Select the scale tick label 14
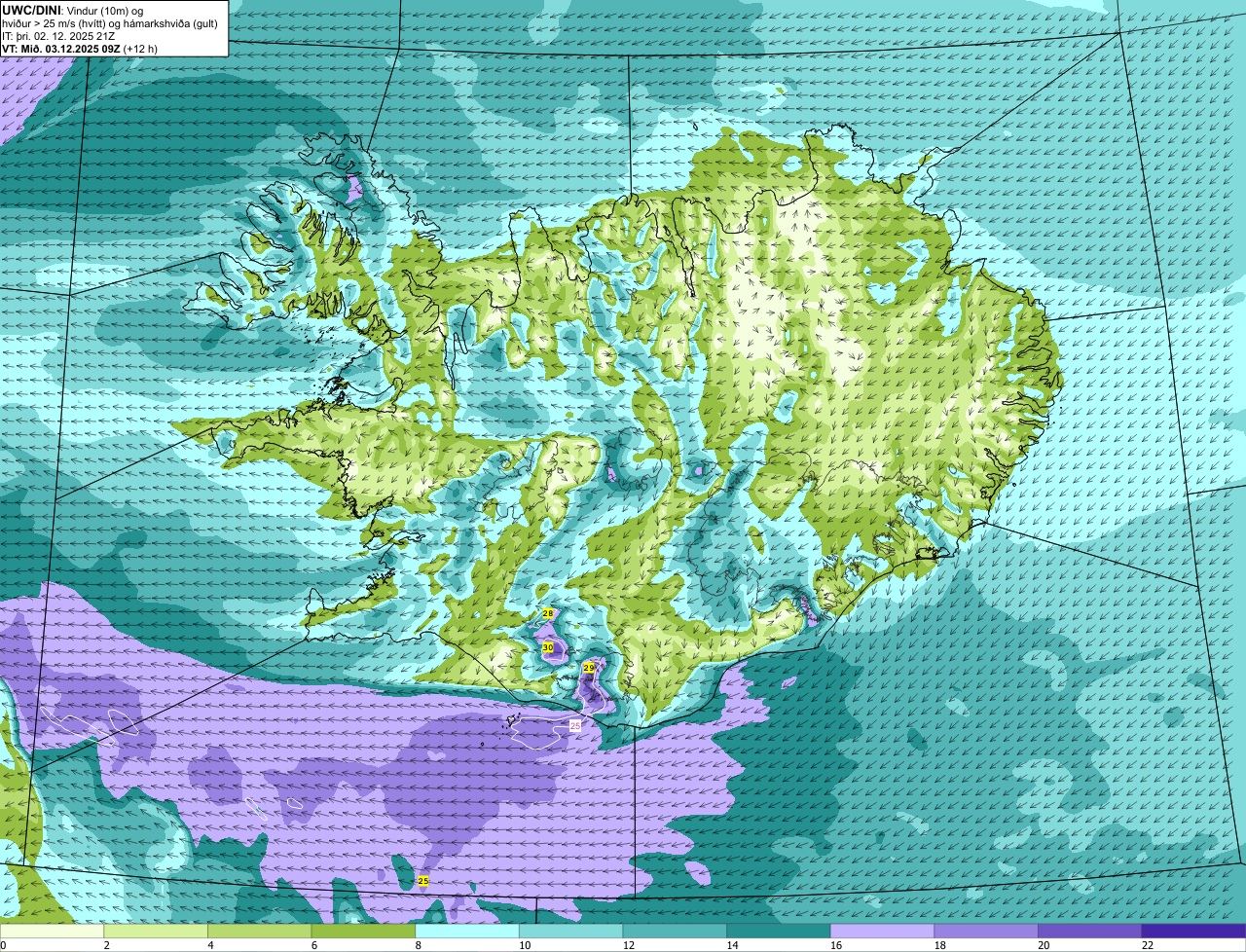 pos(733,945)
